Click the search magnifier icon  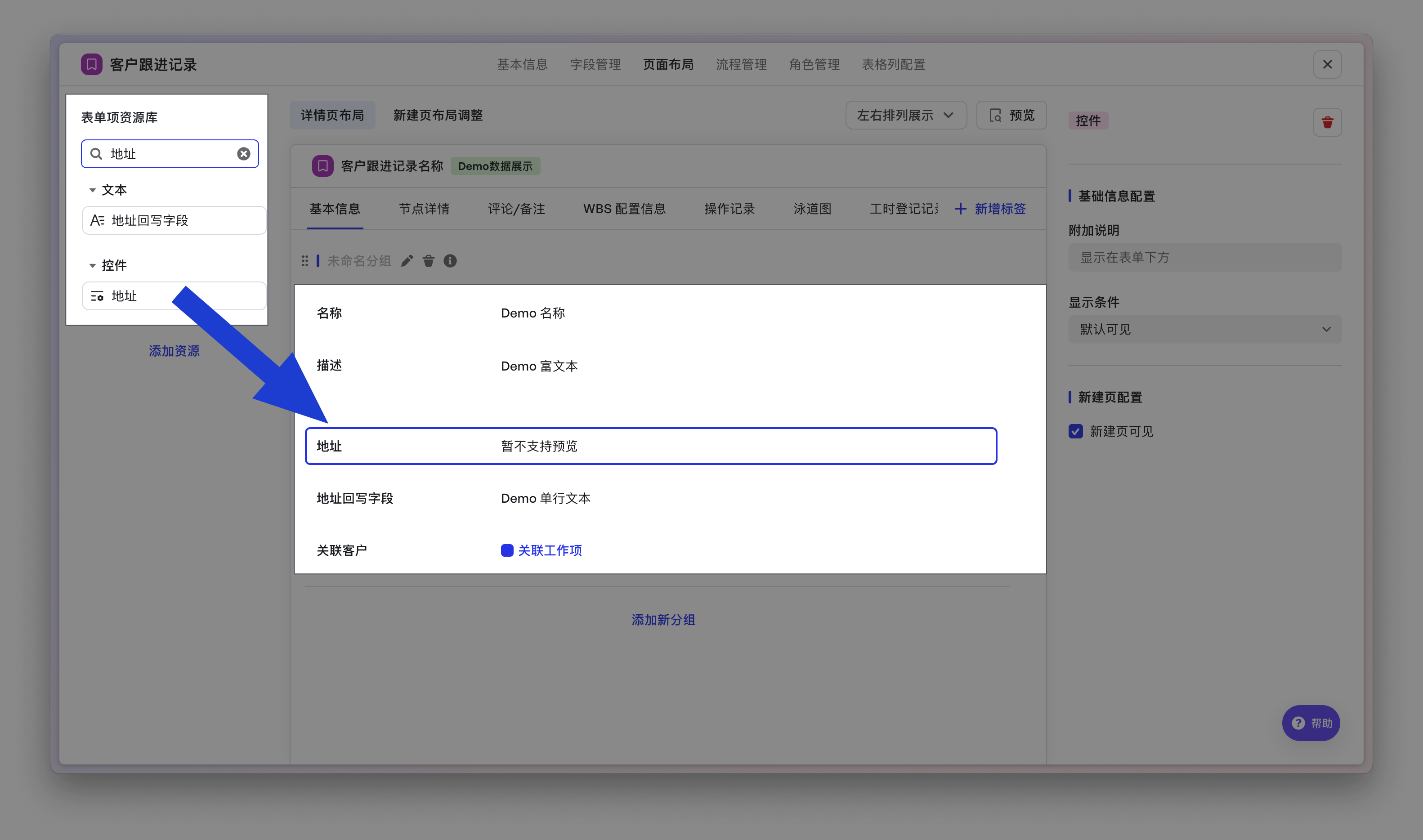(96, 154)
